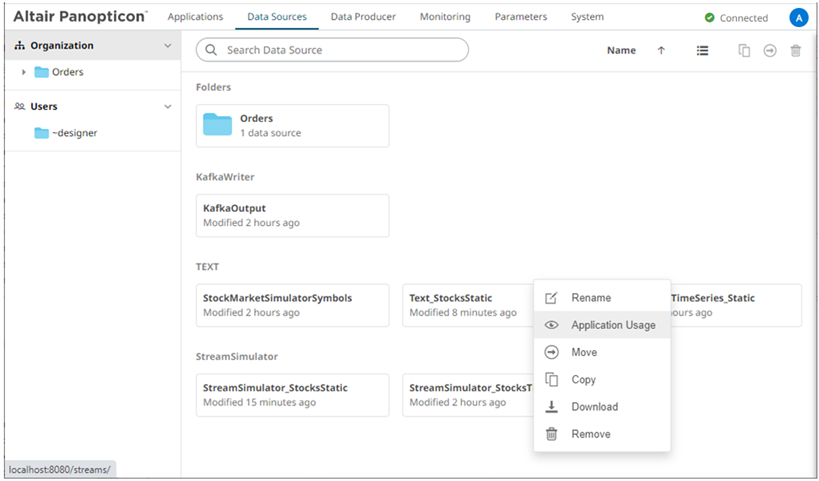The height and width of the screenshot is (481, 819).
Task: Choose Remove from the context menu
Action: coord(590,434)
